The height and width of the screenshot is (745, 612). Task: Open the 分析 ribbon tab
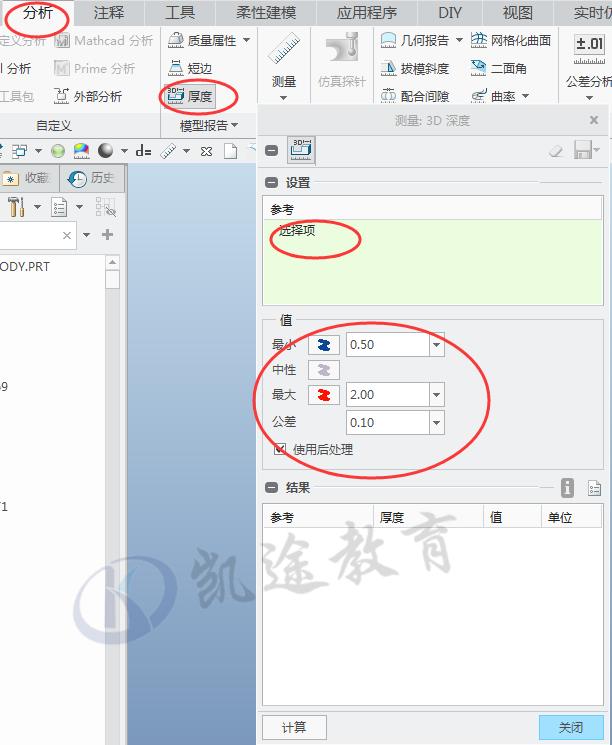point(38,13)
